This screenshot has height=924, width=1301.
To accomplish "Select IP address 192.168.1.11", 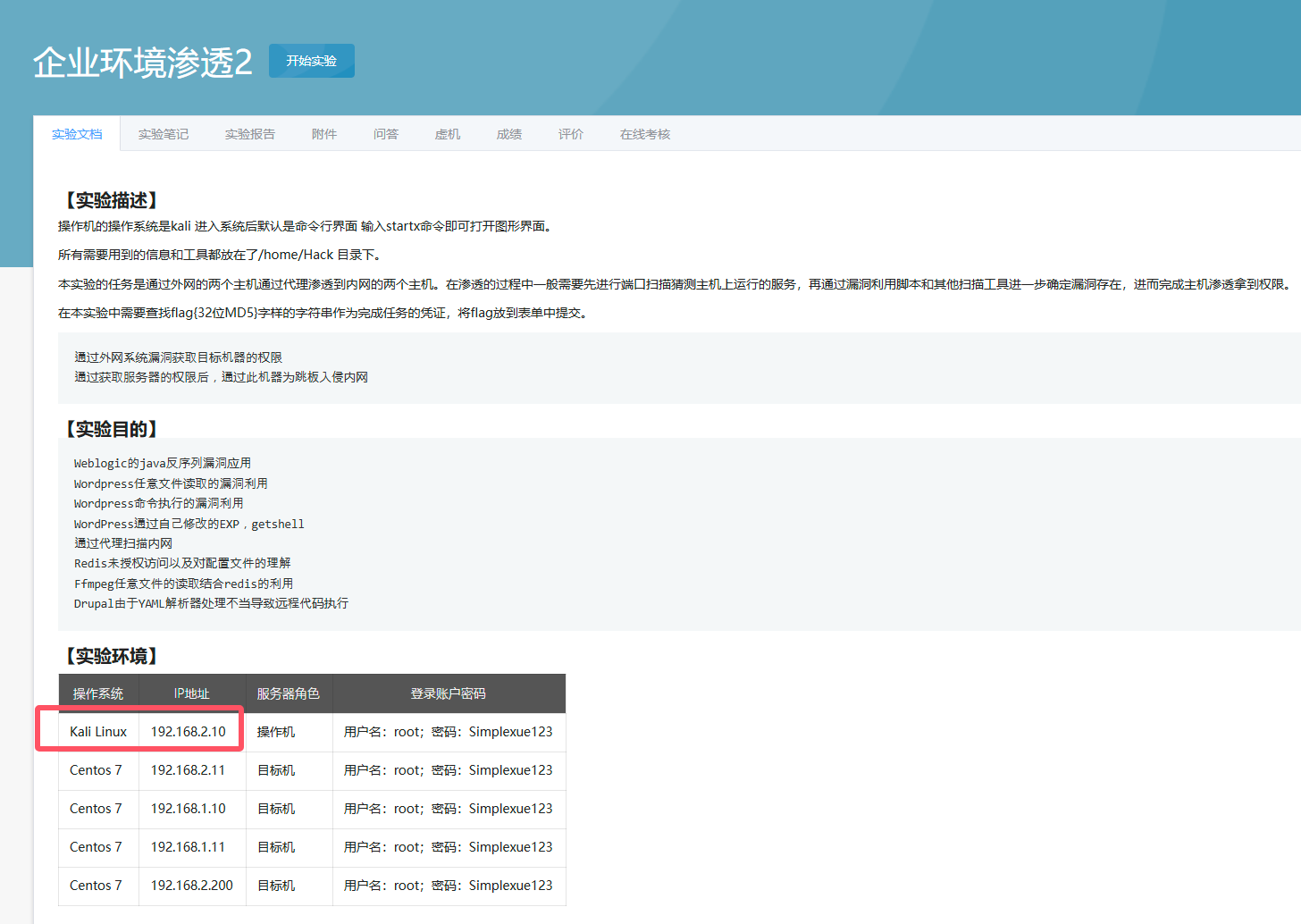I will click(189, 847).
